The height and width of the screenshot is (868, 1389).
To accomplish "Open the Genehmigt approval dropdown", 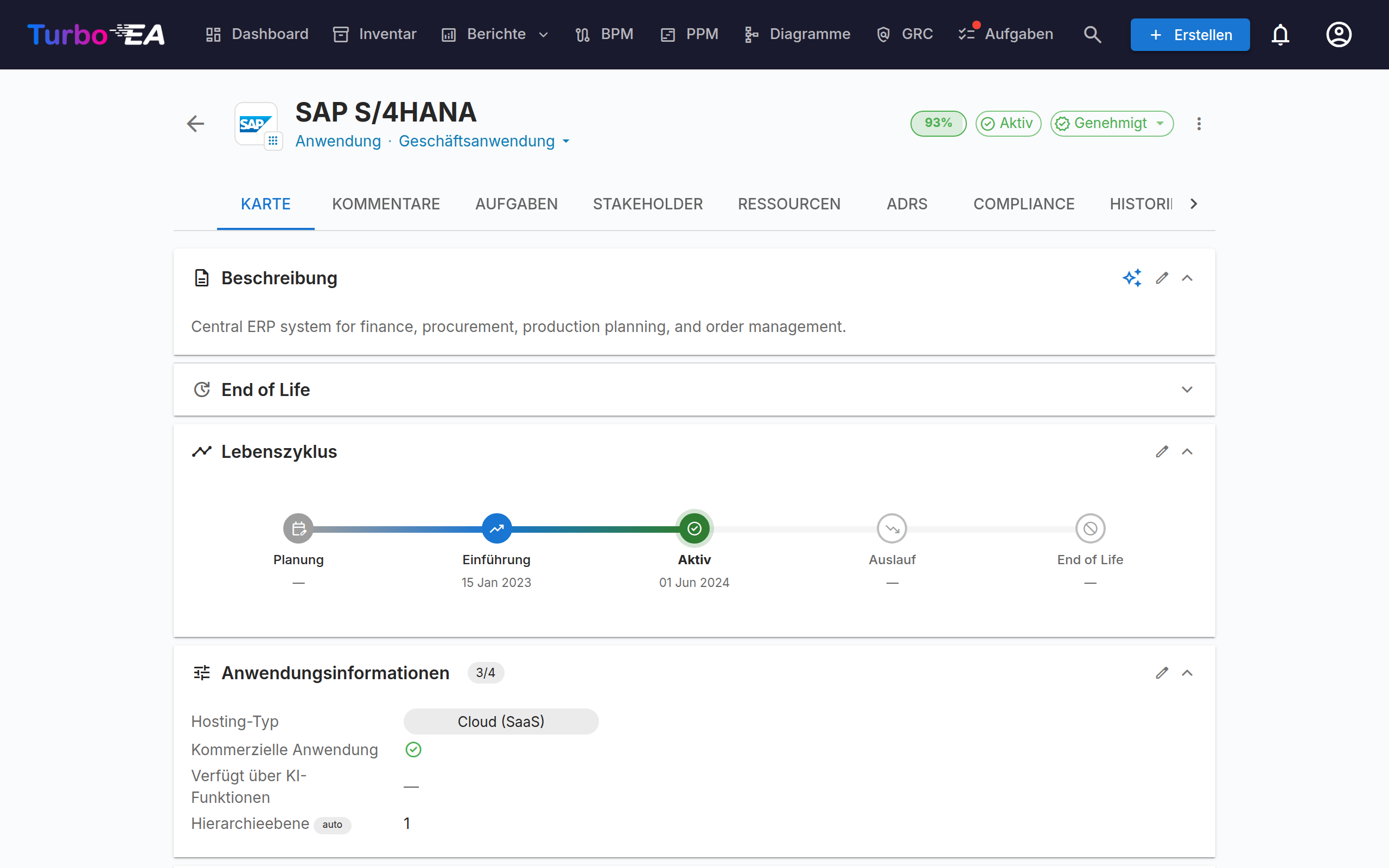I will (x=1111, y=124).
